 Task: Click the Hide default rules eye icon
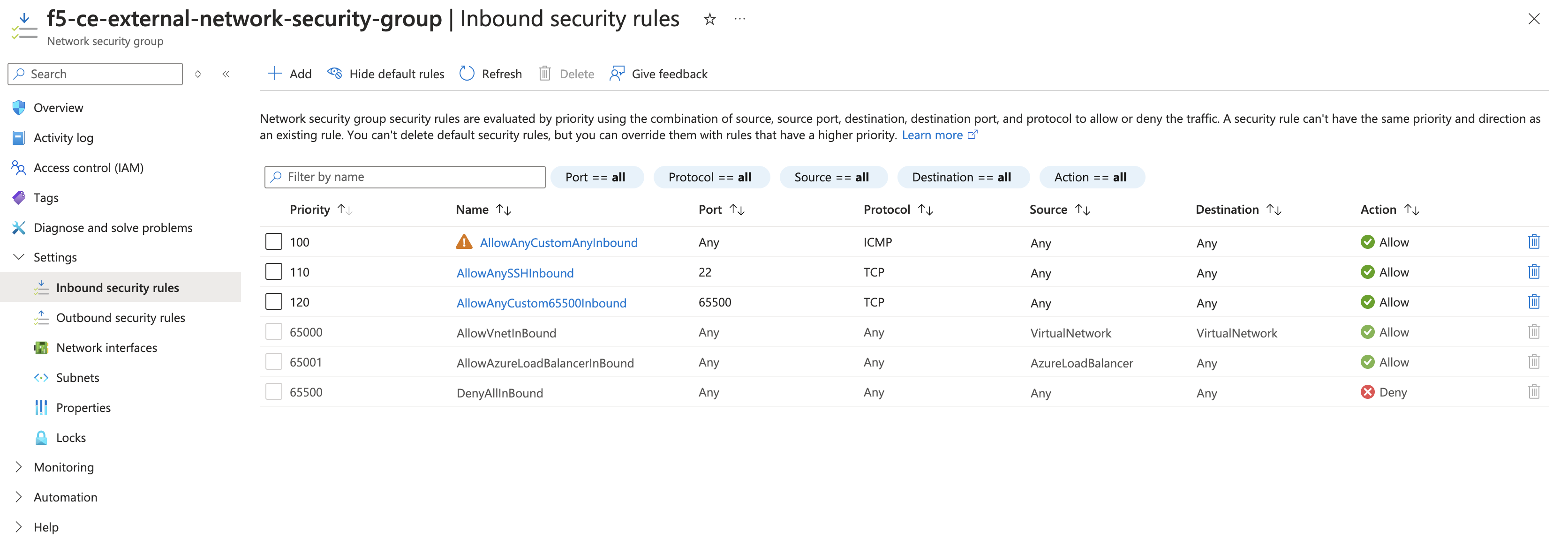click(335, 73)
